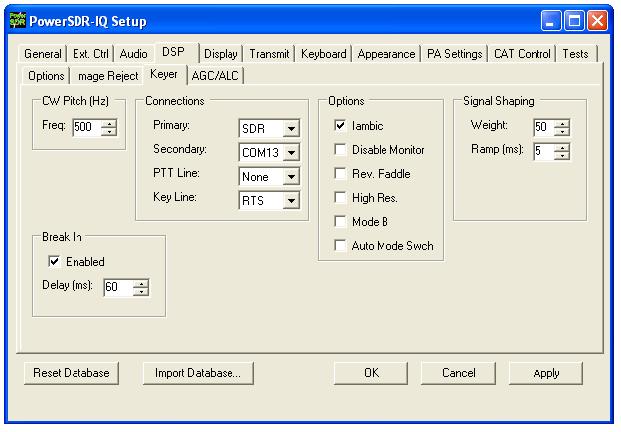Screen dimensions: 621x432
Task: Decrease CW Pitch frequency with down arrow
Action: [109, 131]
